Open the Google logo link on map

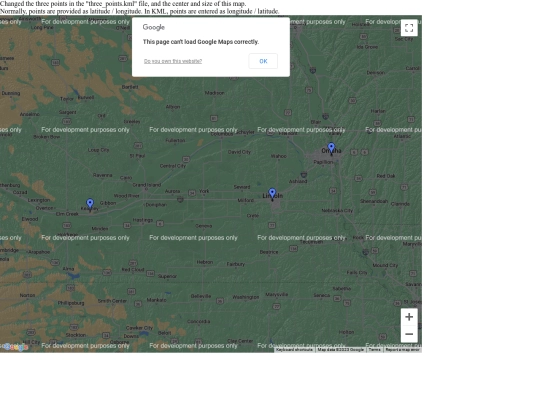pyautogui.click(x=15, y=347)
